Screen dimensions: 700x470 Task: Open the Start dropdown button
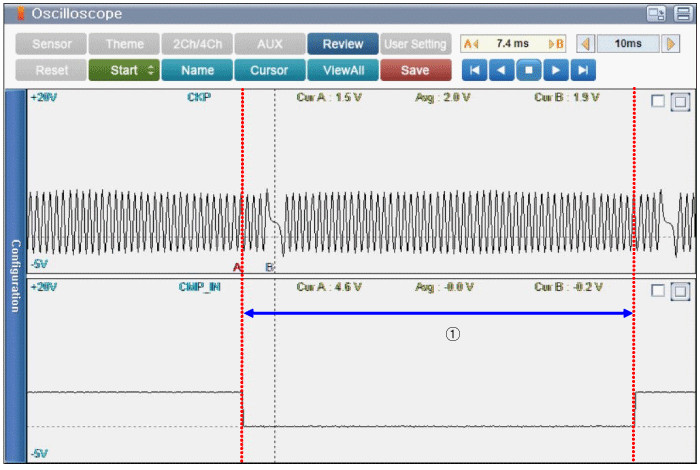pos(124,70)
